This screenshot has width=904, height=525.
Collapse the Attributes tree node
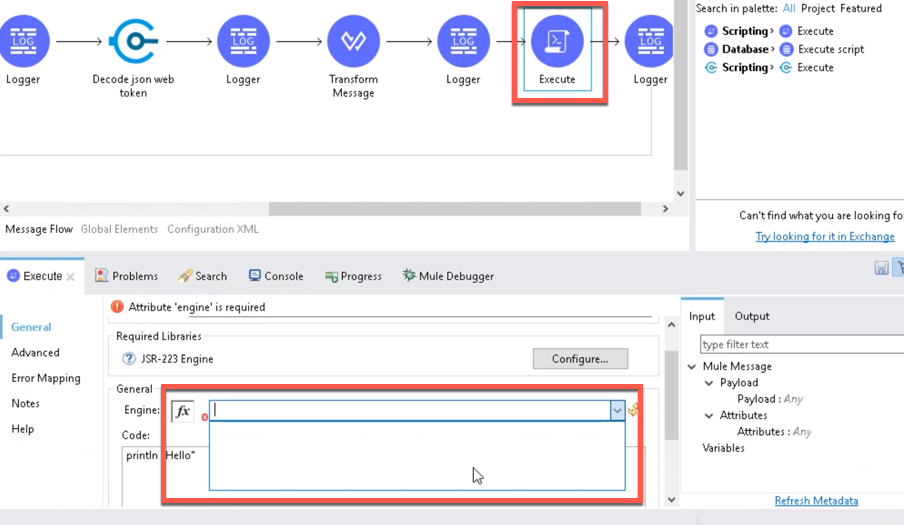click(x=709, y=416)
